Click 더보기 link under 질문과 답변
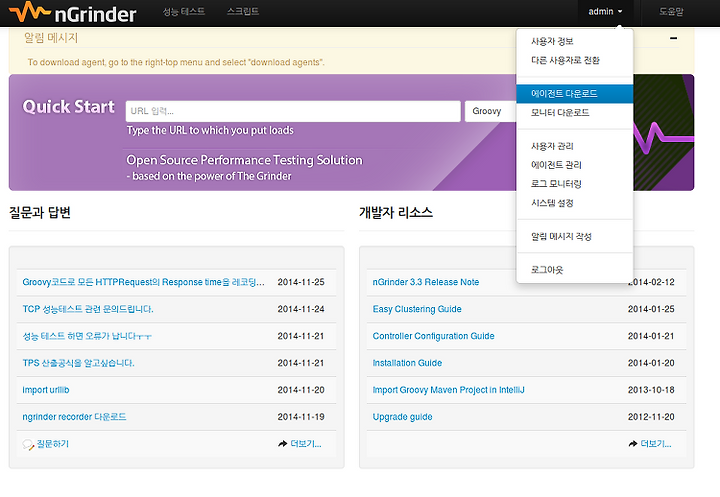The image size is (720, 497). [x=306, y=444]
